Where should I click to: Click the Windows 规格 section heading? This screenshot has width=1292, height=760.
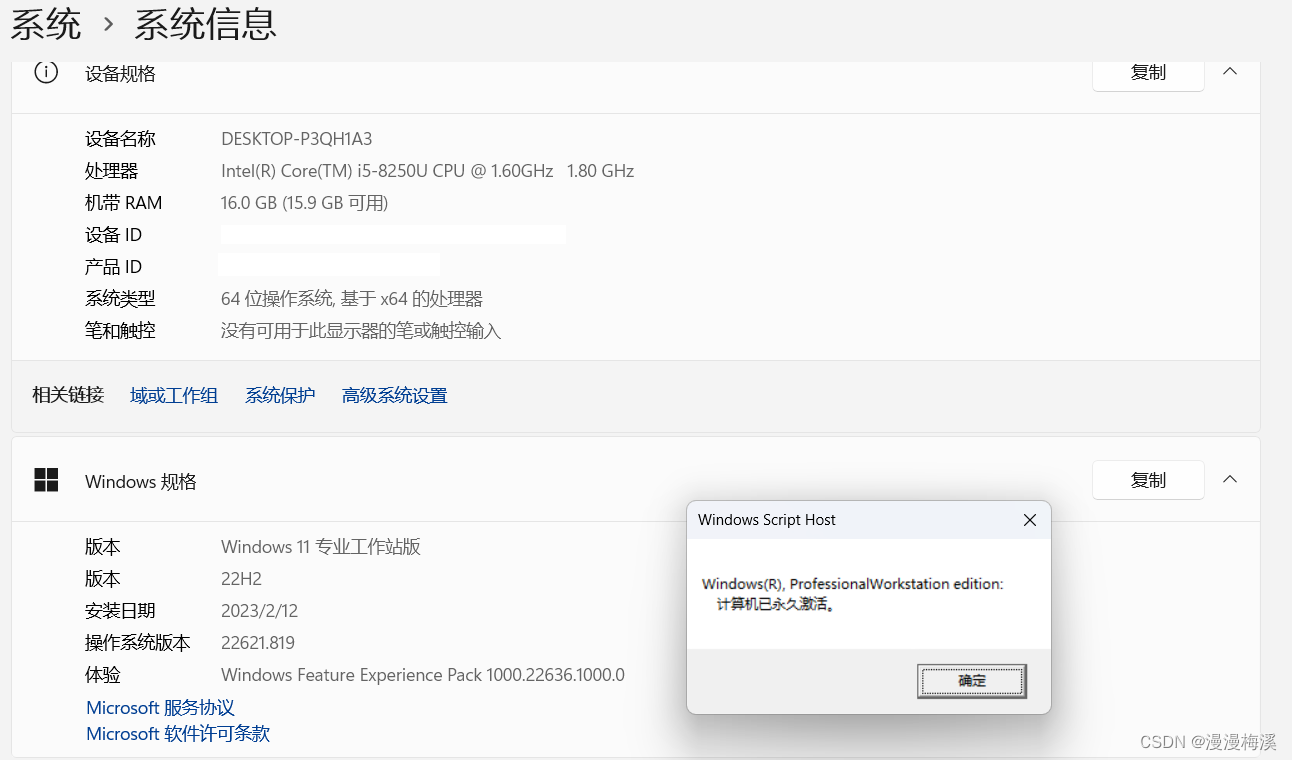[141, 481]
